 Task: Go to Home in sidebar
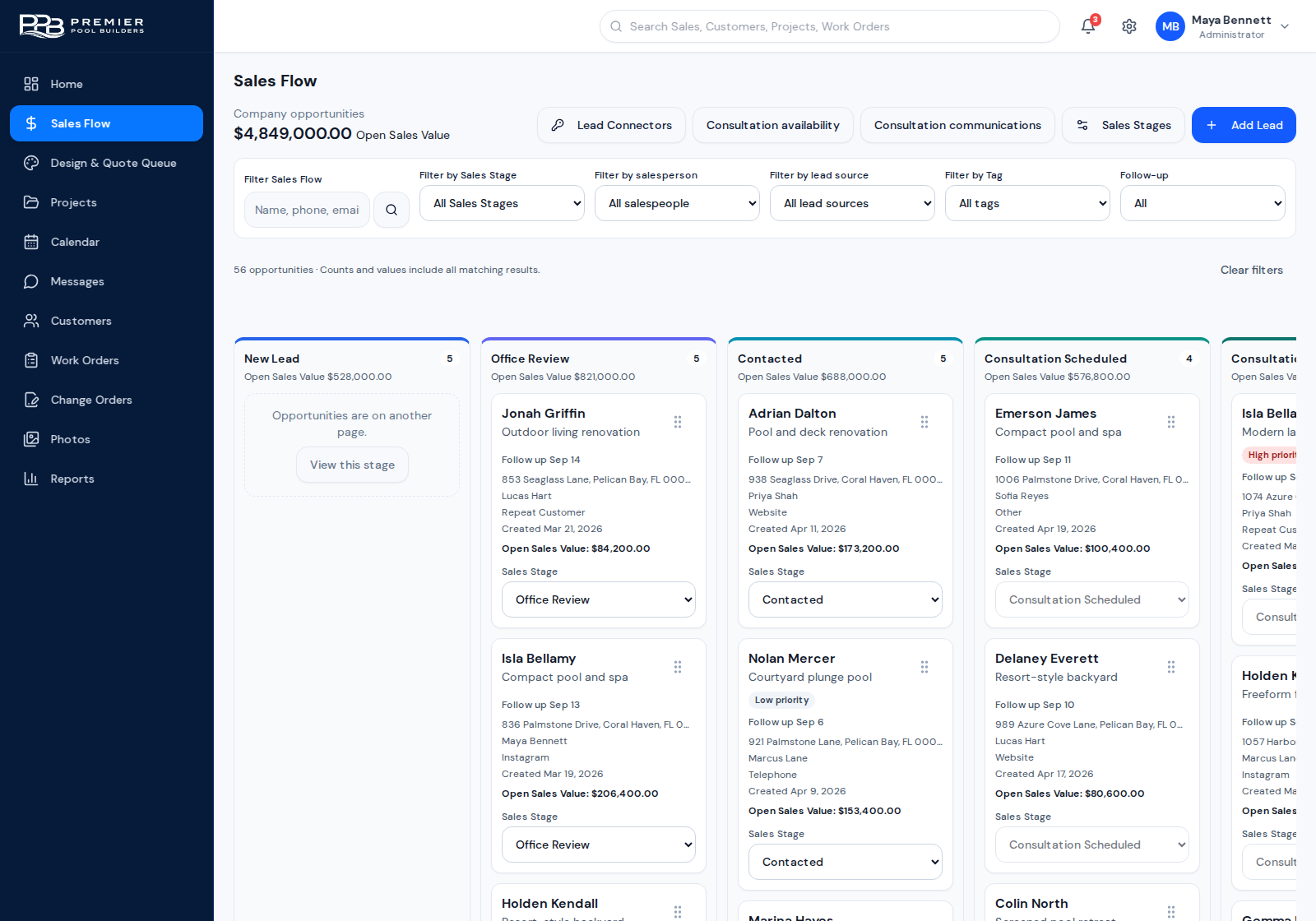point(106,84)
